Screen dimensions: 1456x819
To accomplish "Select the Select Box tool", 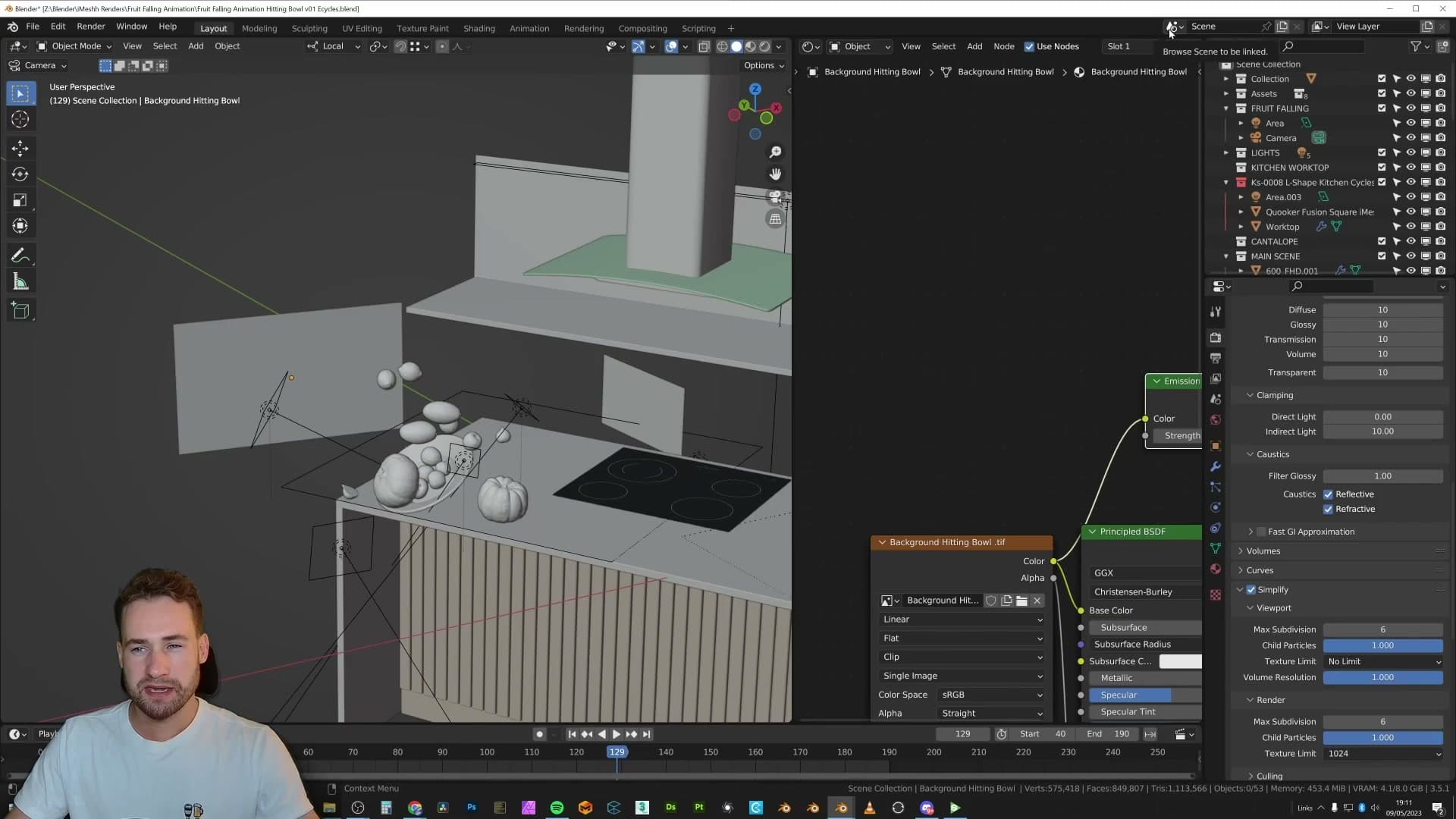I will click(x=20, y=93).
